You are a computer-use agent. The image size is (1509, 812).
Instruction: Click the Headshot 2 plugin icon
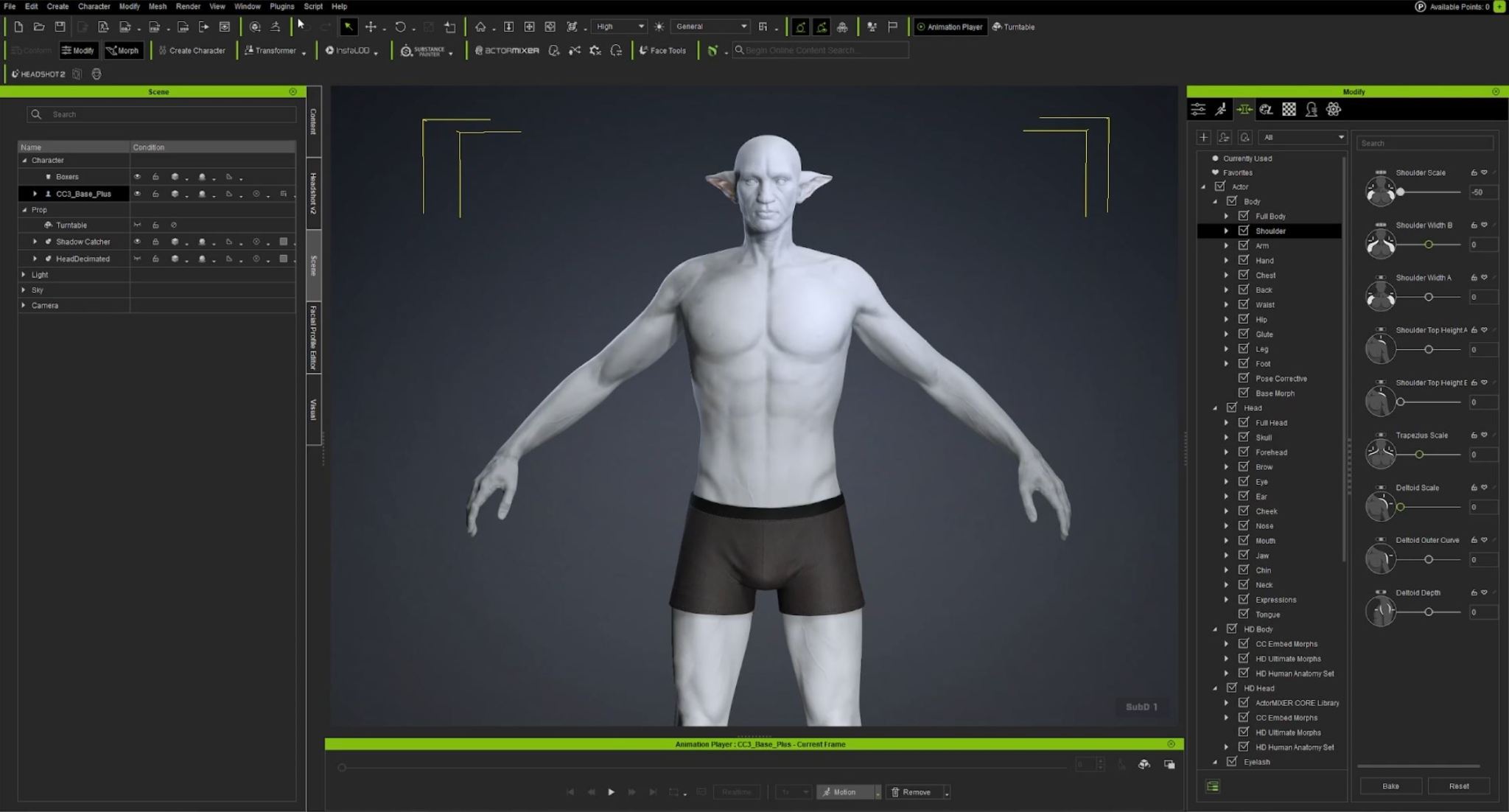(x=38, y=74)
